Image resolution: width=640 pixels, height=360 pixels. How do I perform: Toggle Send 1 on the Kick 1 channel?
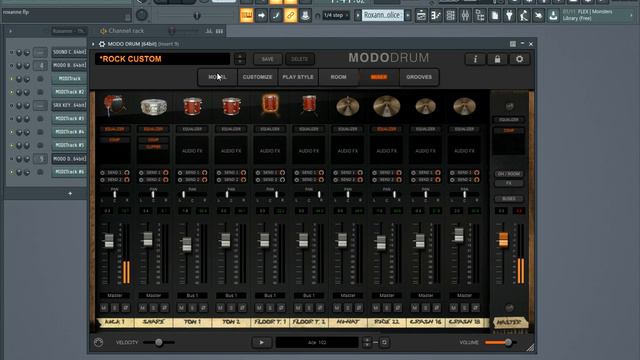[x=102, y=173]
